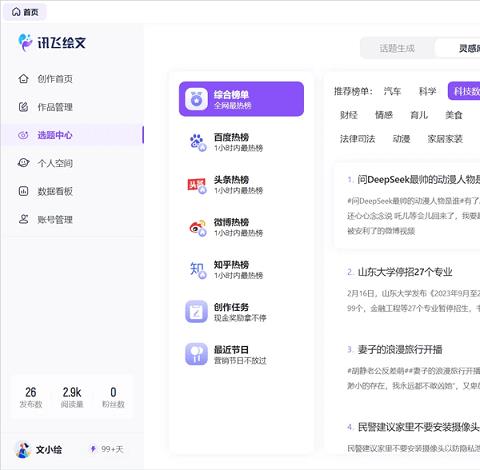Click the 文小绘 username

coord(49,450)
